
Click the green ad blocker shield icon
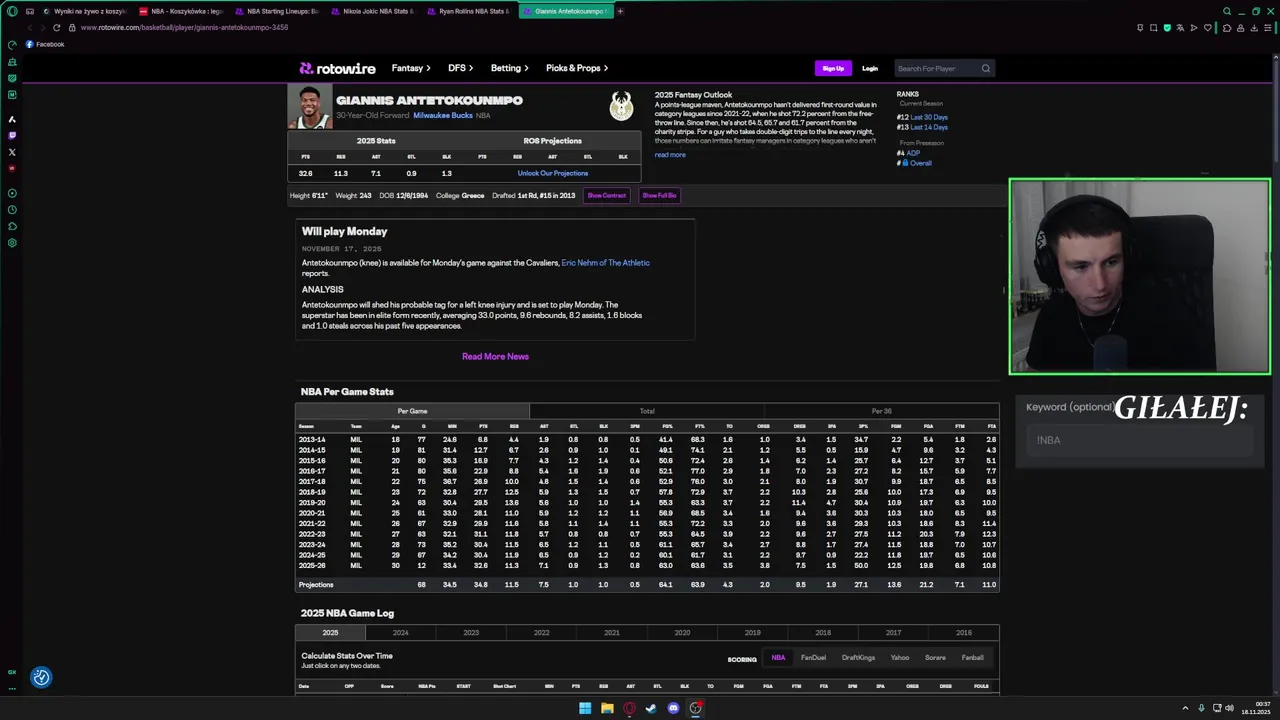click(x=1167, y=28)
